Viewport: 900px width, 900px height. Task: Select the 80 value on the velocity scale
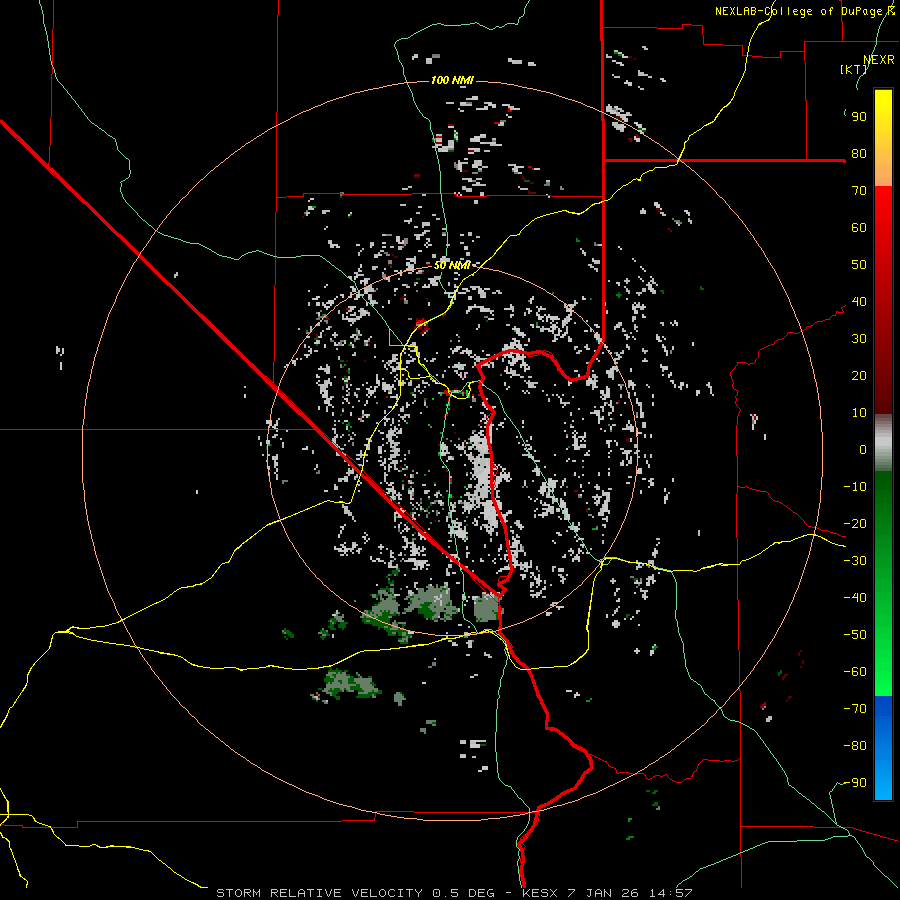[x=859, y=154]
